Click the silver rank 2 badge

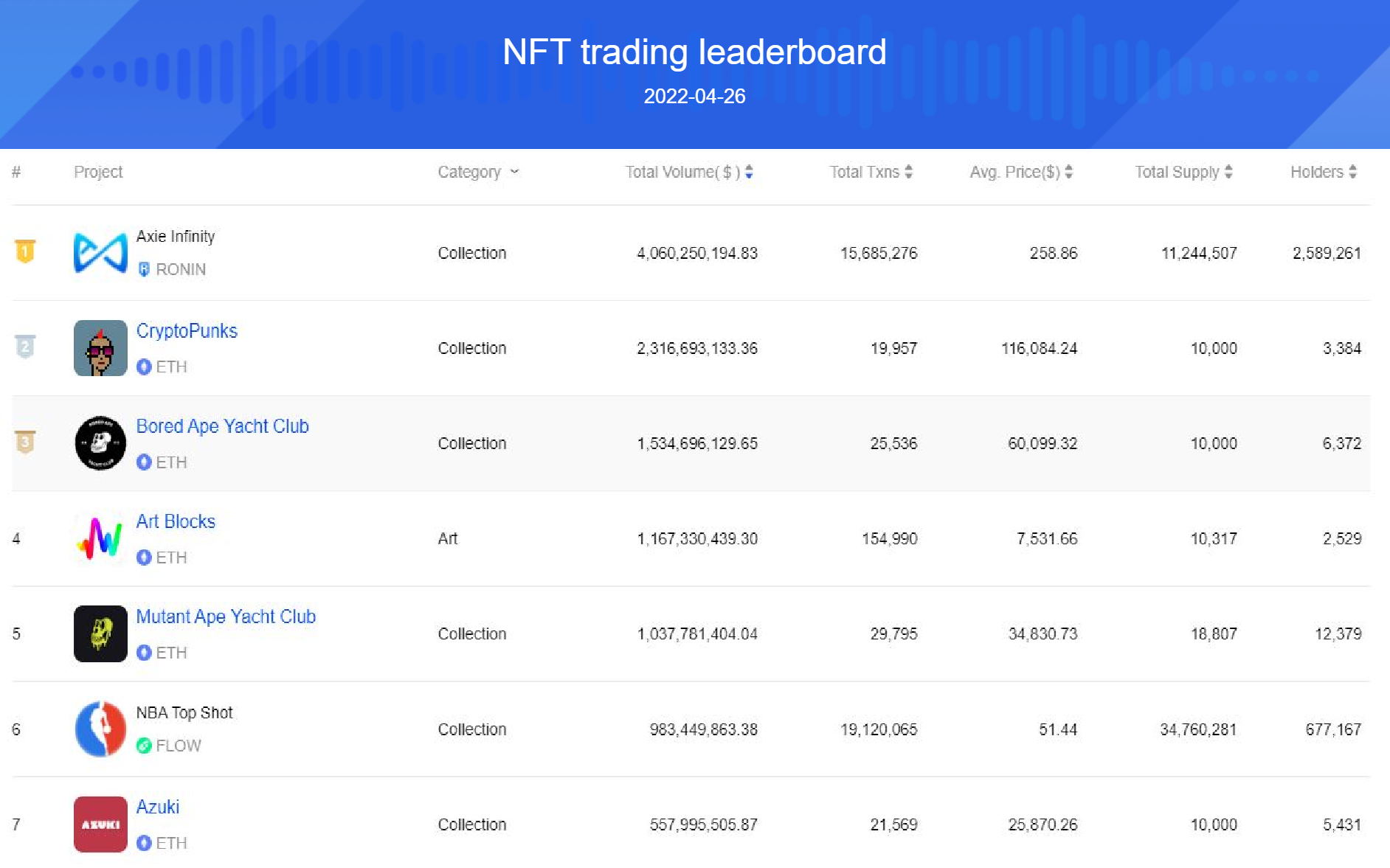(25, 347)
